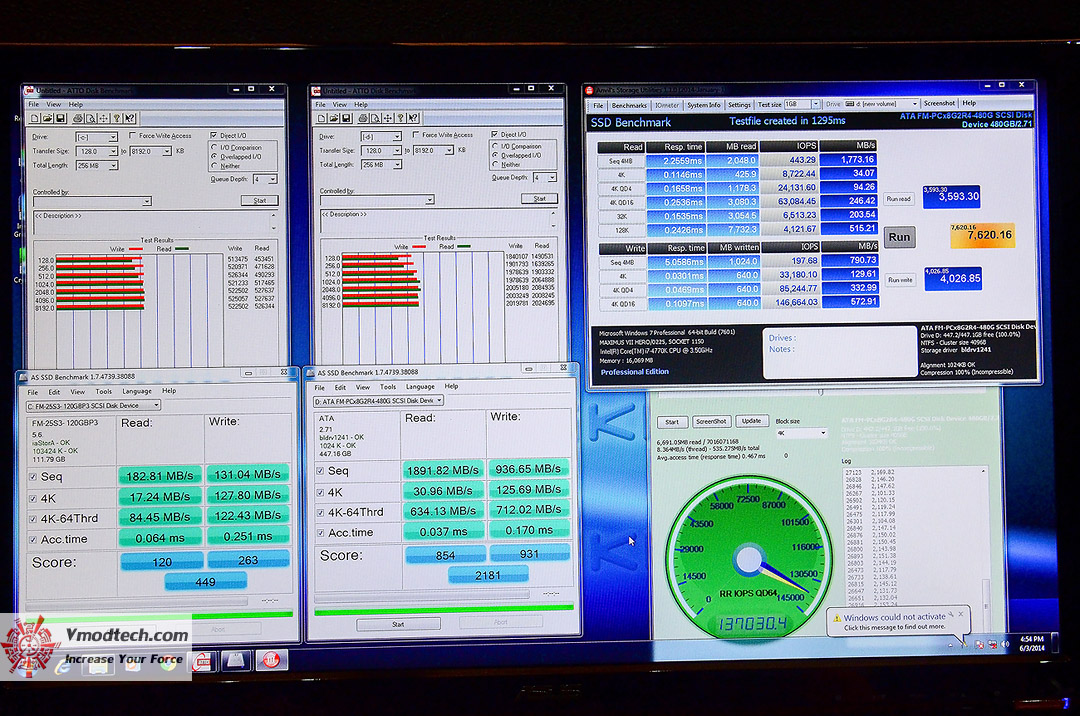
Task: Click lightbulb help icon in ATTO drive d toolbar
Action: coord(400,118)
